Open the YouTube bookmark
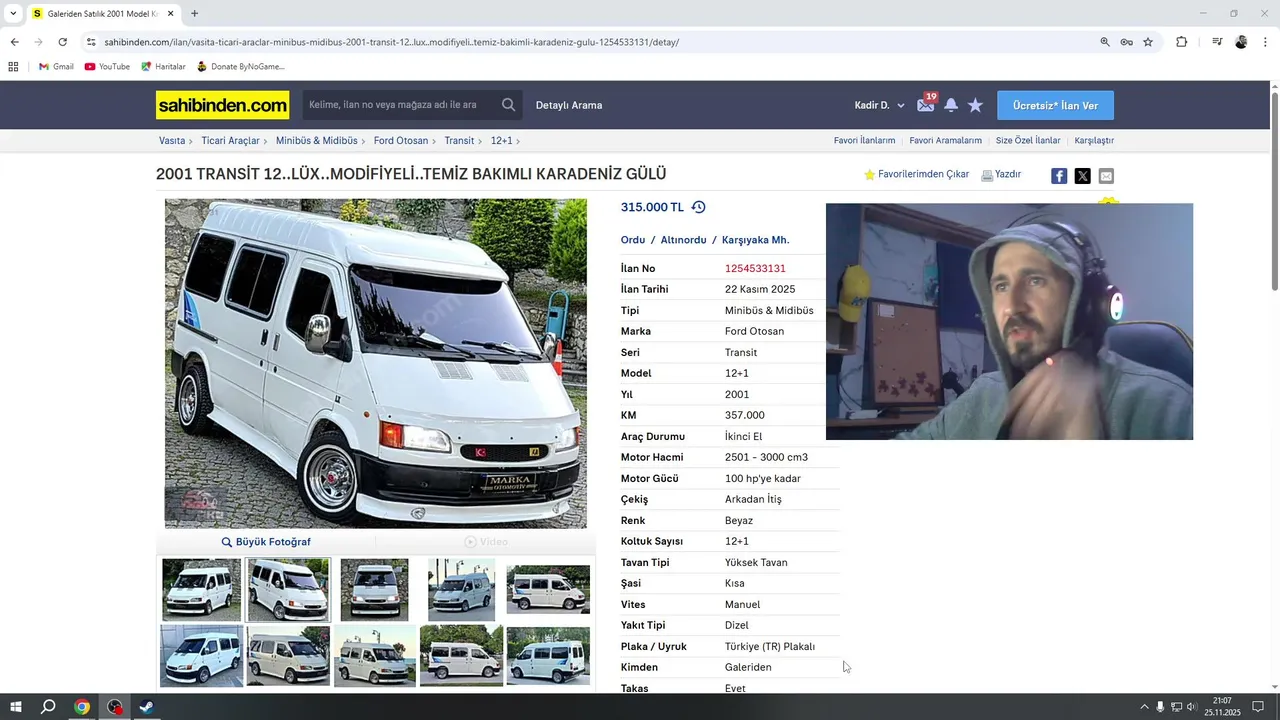 click(107, 67)
